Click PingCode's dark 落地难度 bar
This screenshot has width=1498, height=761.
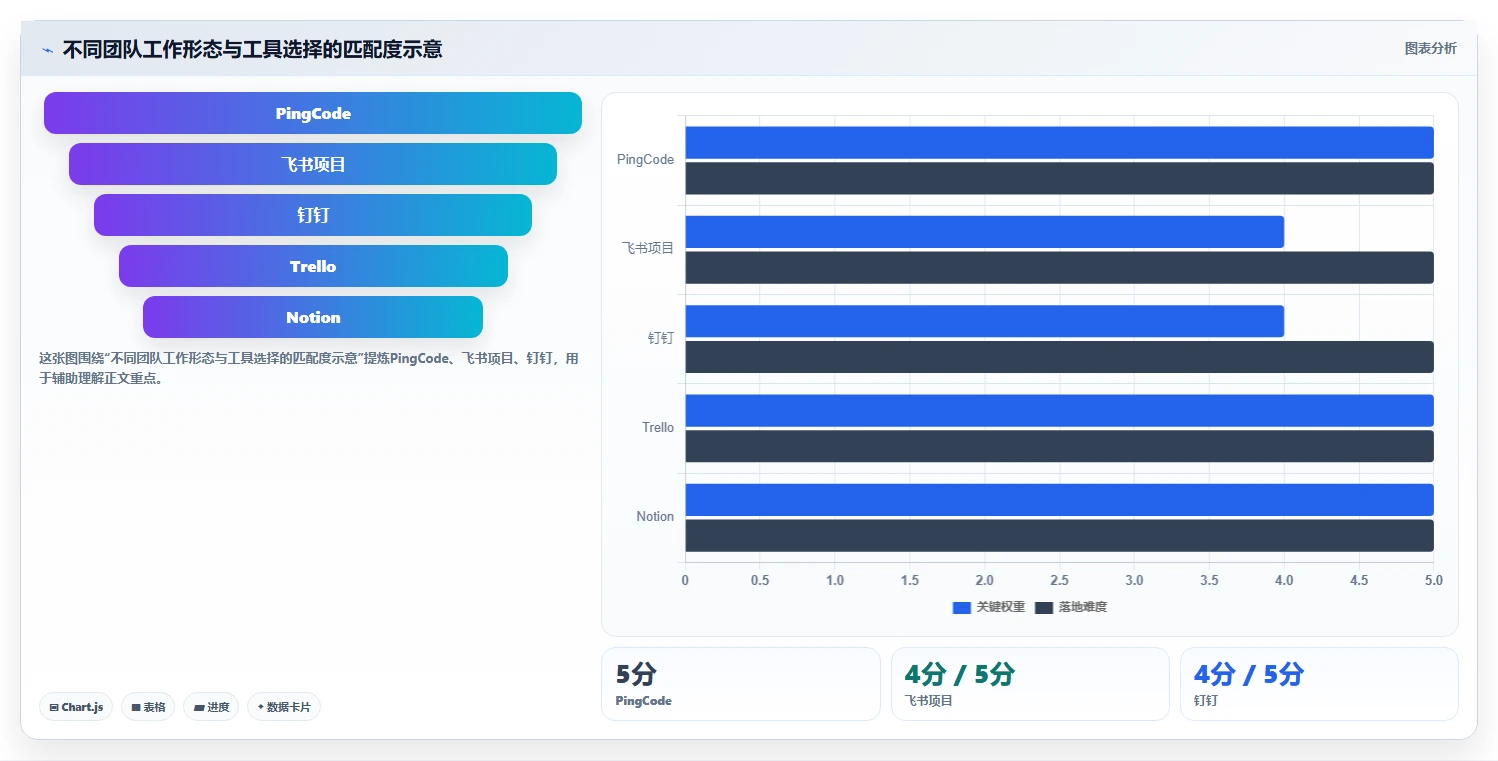point(1059,178)
